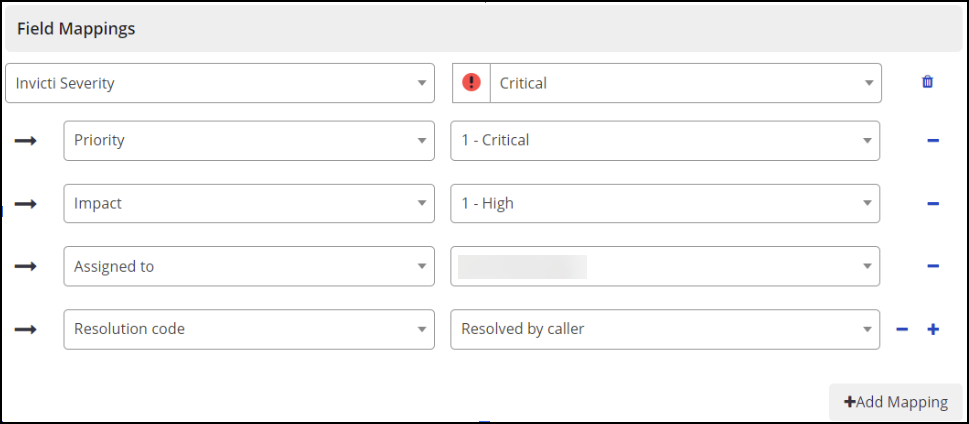Remove the Assigned to field row

click(x=933, y=266)
